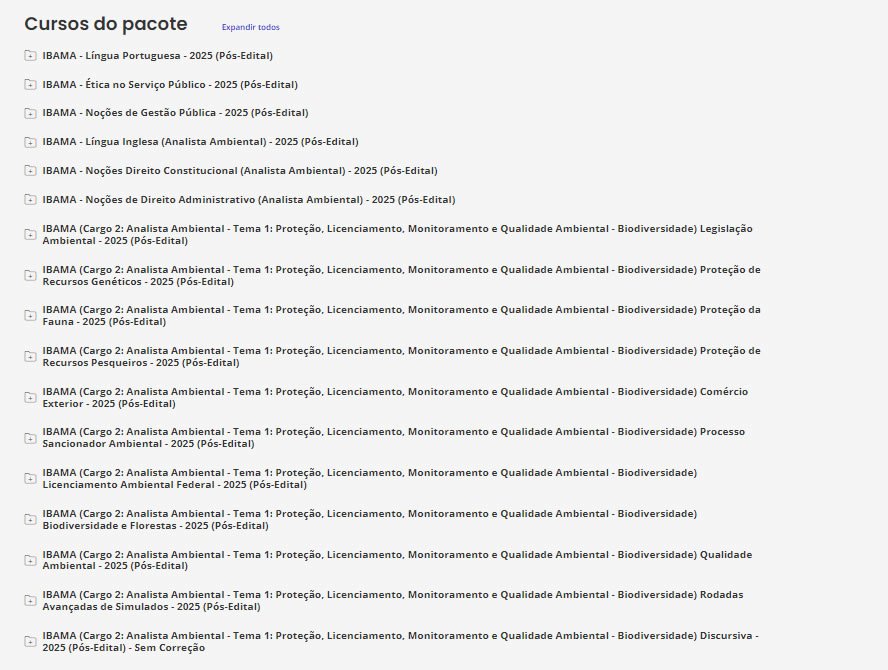Open Processo Sancionador Ambiental course title
The height and width of the screenshot is (670, 888).
click(400, 438)
